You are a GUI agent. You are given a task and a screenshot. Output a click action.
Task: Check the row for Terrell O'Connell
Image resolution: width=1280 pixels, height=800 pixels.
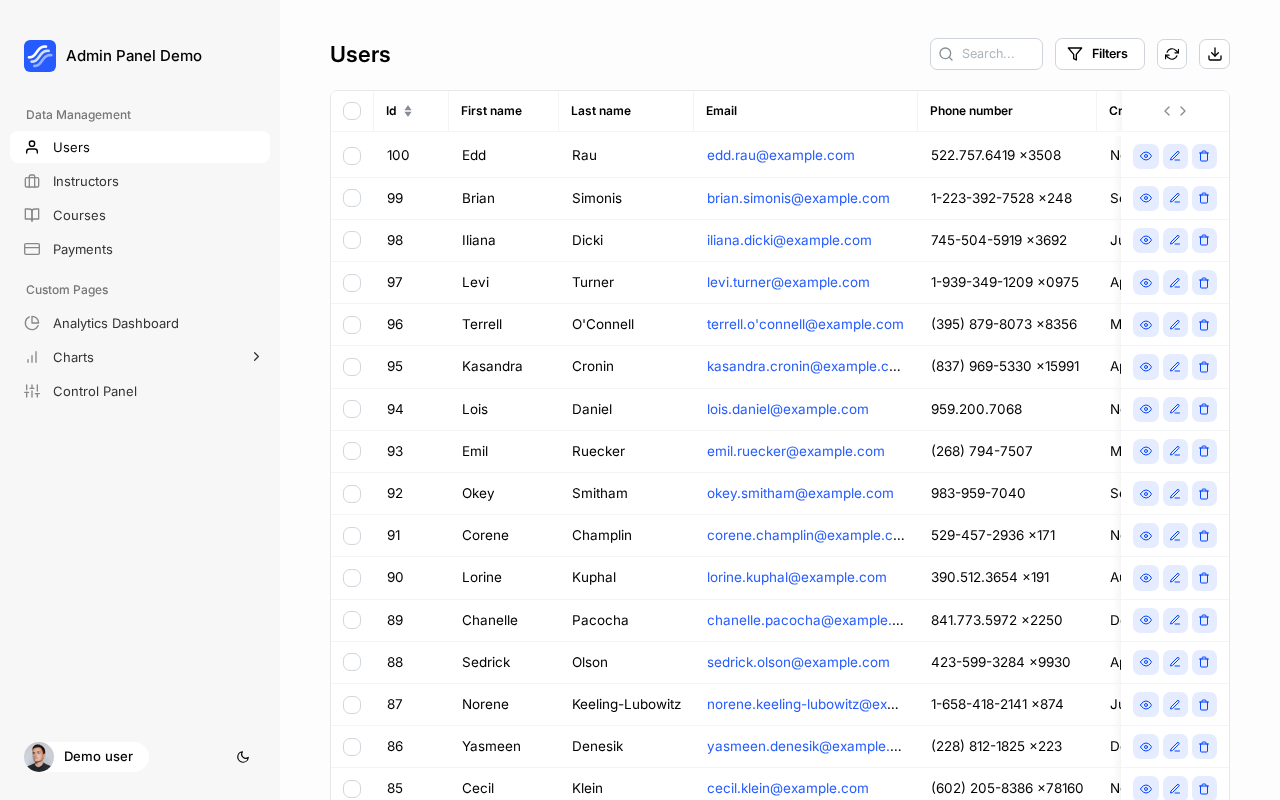click(x=352, y=325)
